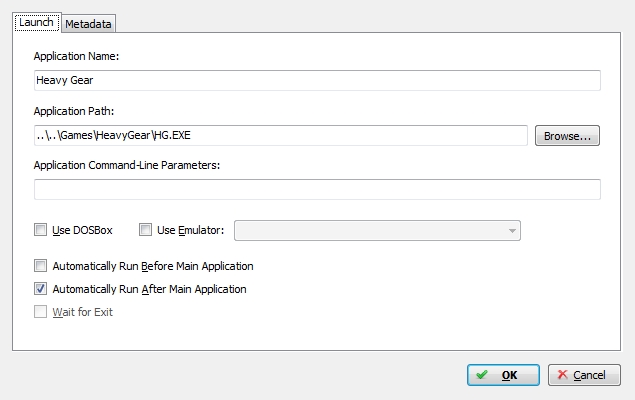The width and height of the screenshot is (635, 400).
Task: Click the red X icon on Cancel
Action: tap(562, 374)
